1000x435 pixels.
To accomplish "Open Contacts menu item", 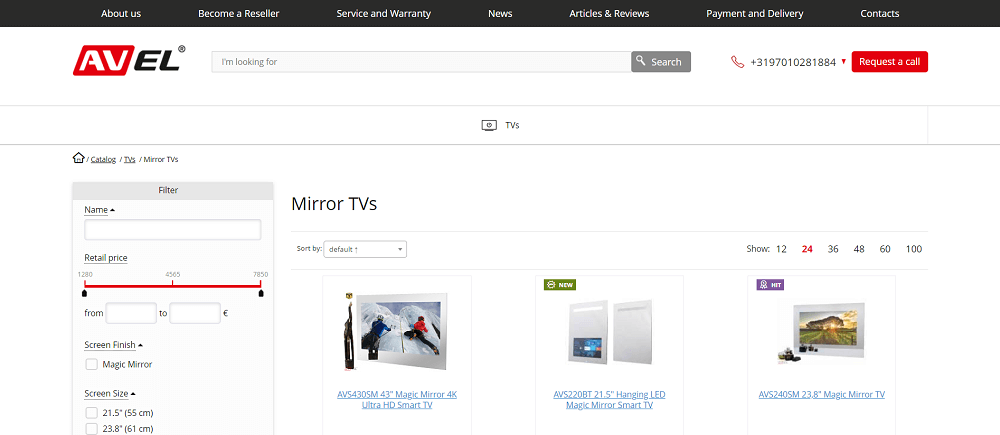I will (879, 13).
